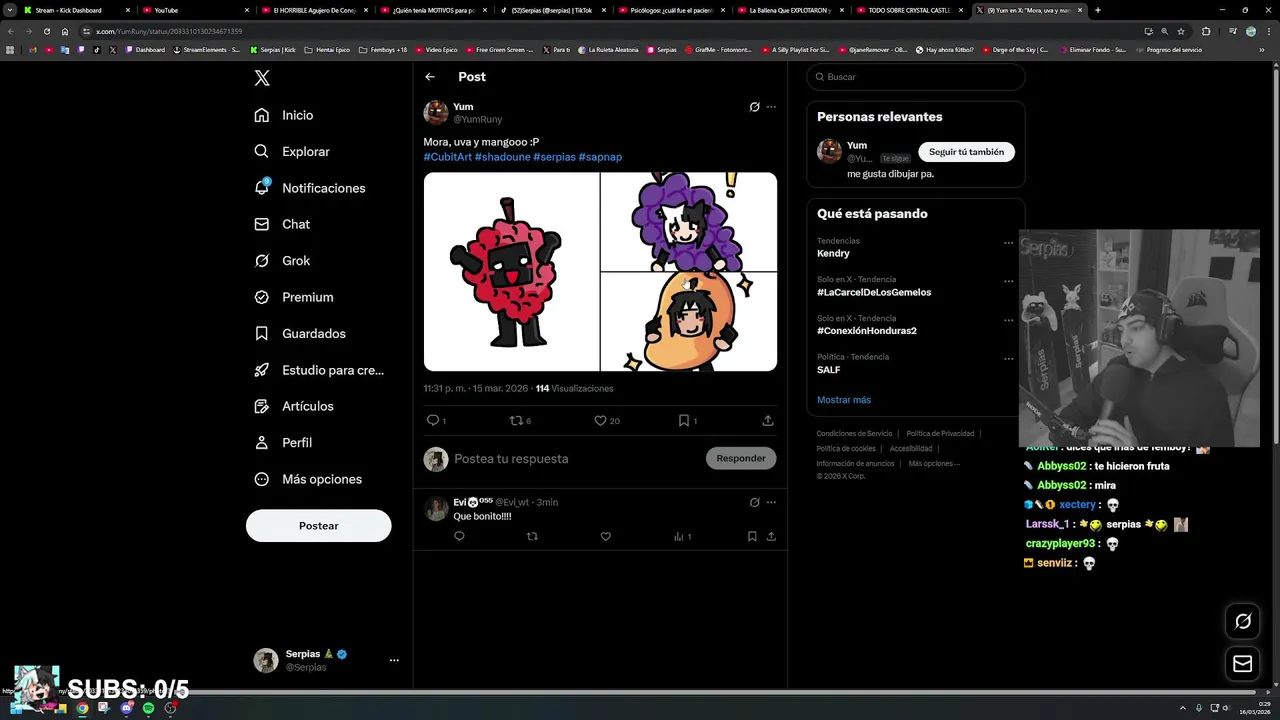
Task: Open options for #LaCarcelDeLosGemelos trend
Action: click(1009, 282)
